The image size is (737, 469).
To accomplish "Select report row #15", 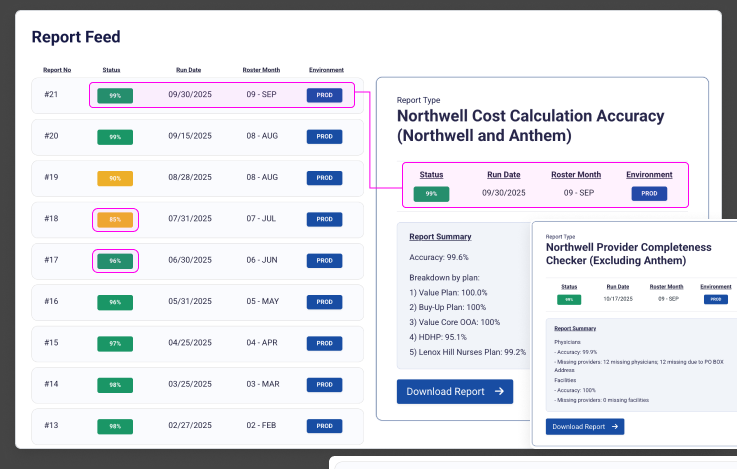I will [197, 344].
